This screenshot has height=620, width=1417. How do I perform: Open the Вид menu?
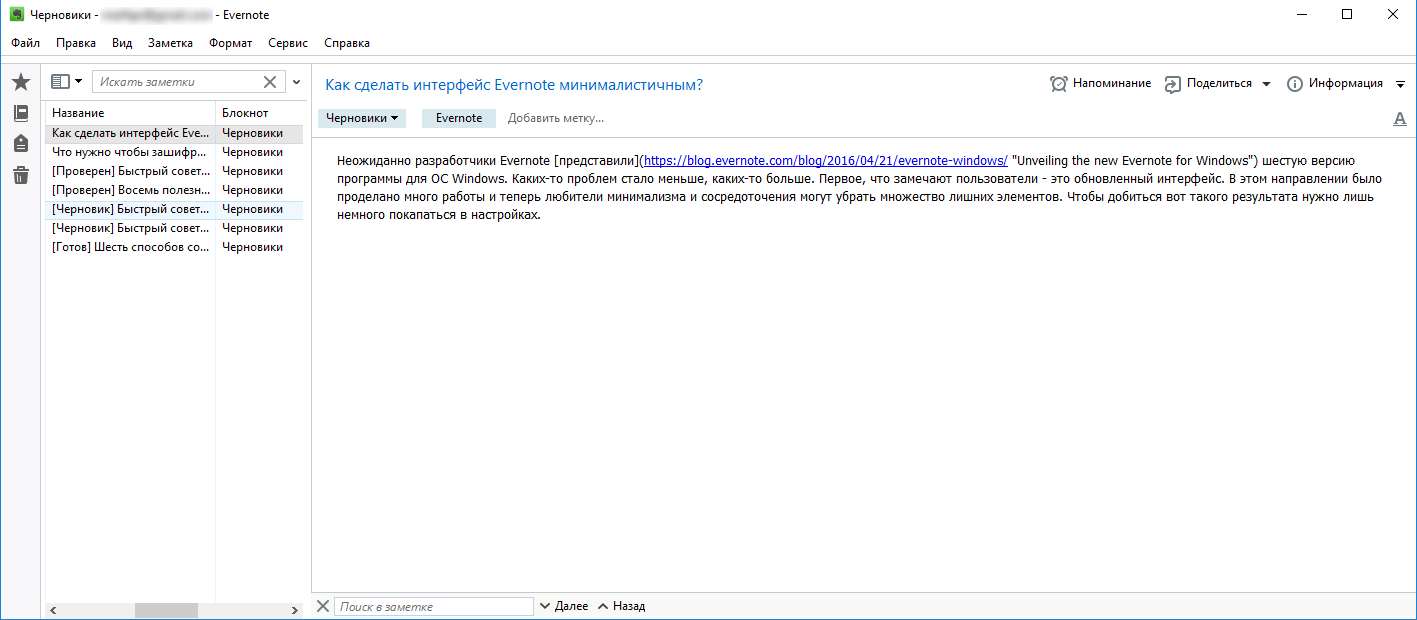[122, 43]
